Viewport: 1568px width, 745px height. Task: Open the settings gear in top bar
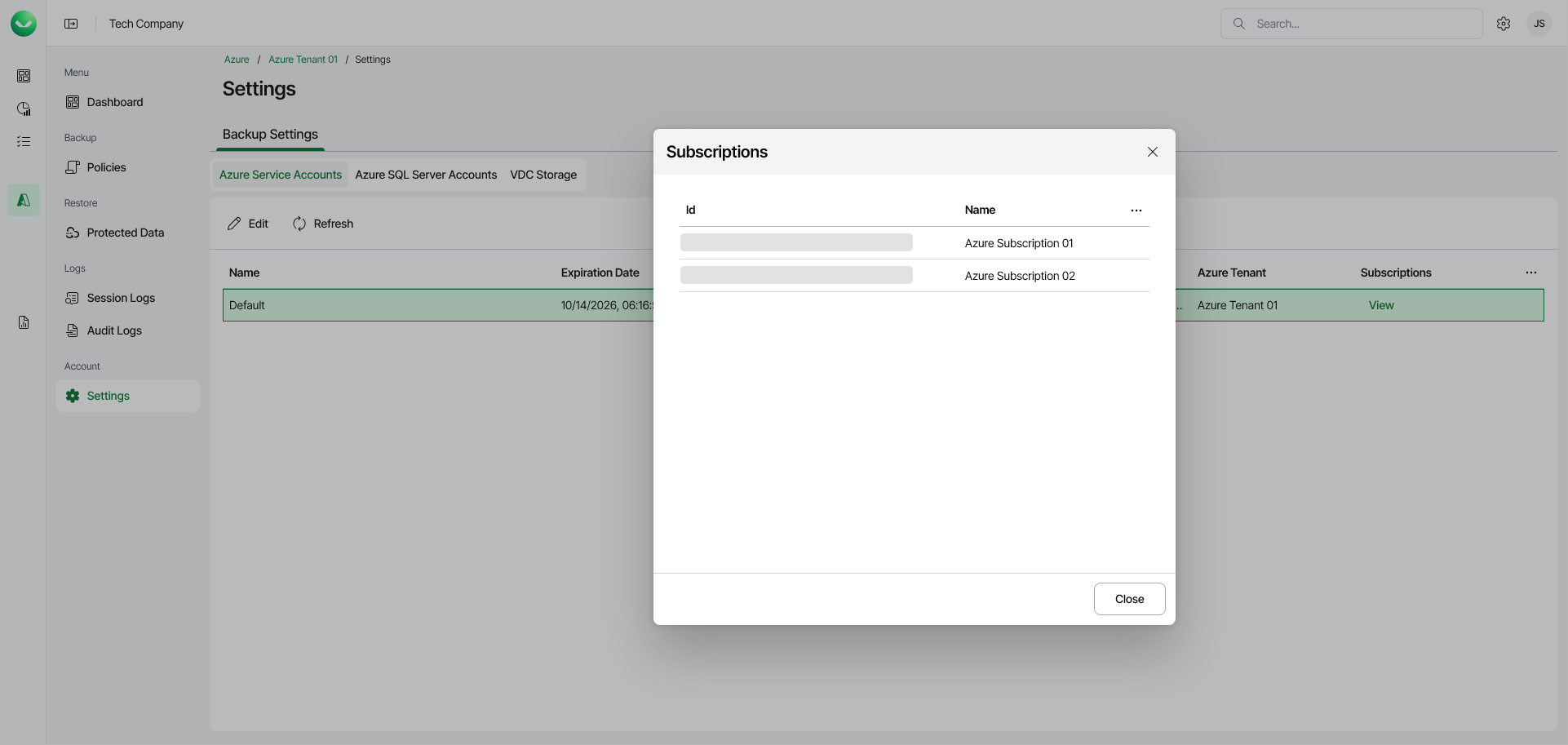point(1504,24)
